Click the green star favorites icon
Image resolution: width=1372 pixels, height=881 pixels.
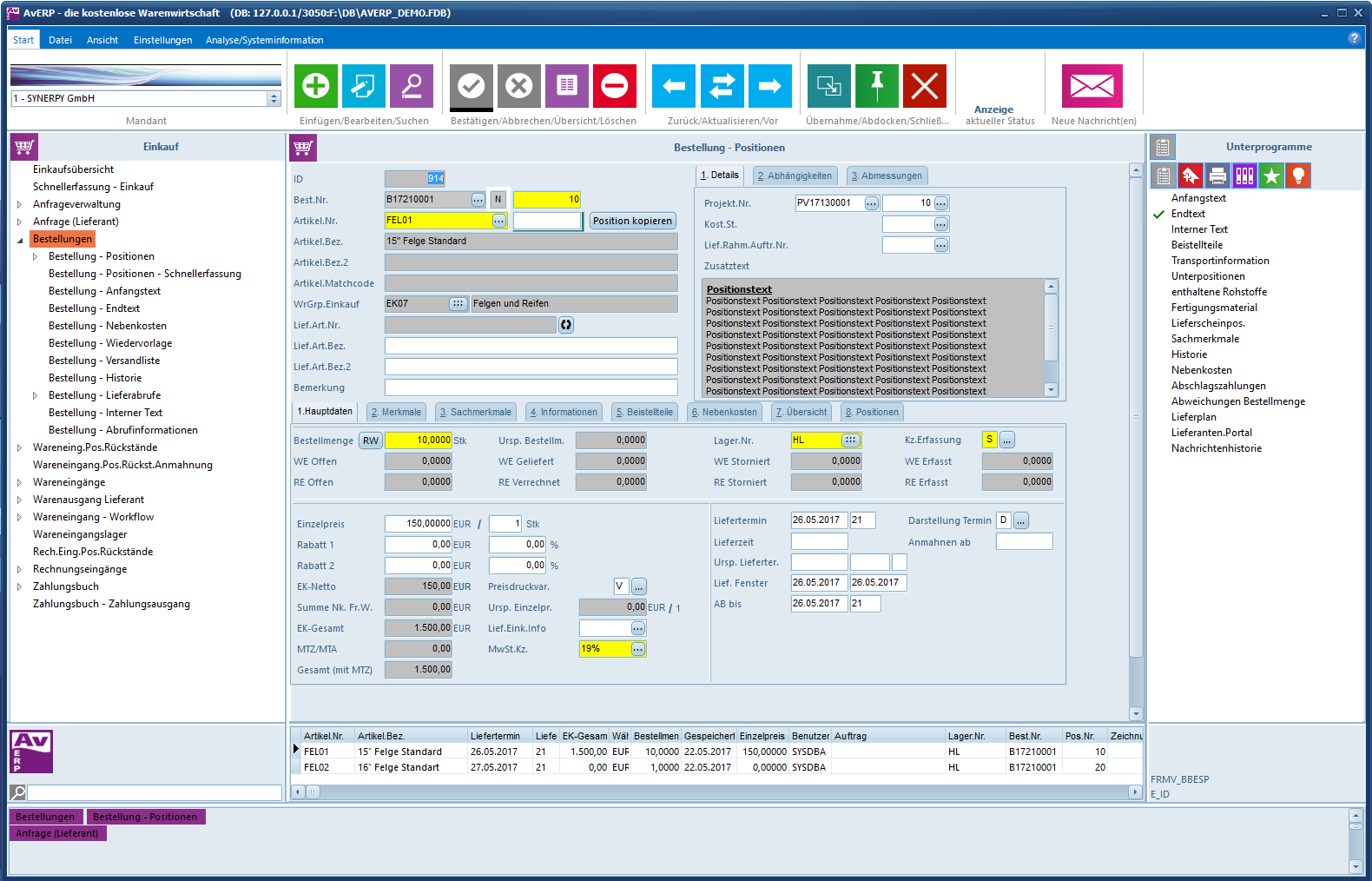(1271, 176)
